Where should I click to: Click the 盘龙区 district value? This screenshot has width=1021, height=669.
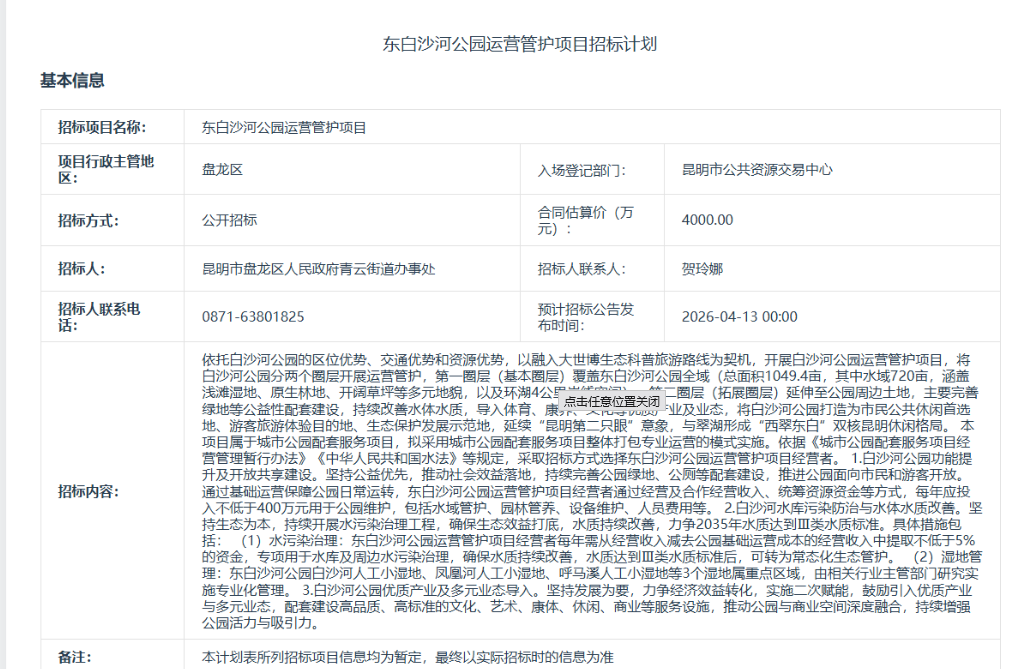pyautogui.click(x=222, y=170)
